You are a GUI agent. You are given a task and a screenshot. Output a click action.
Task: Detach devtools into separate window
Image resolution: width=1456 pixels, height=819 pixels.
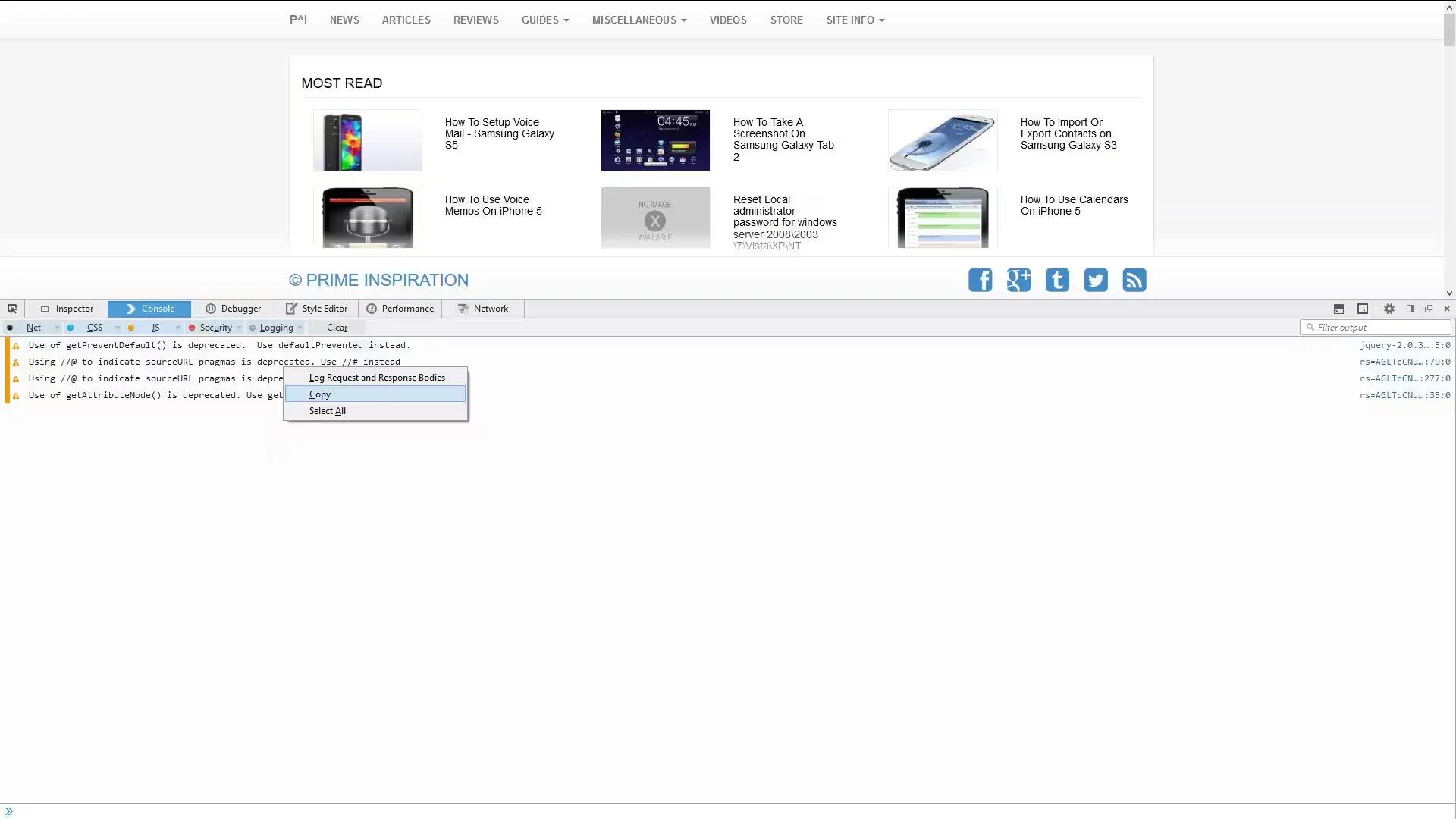click(1429, 309)
